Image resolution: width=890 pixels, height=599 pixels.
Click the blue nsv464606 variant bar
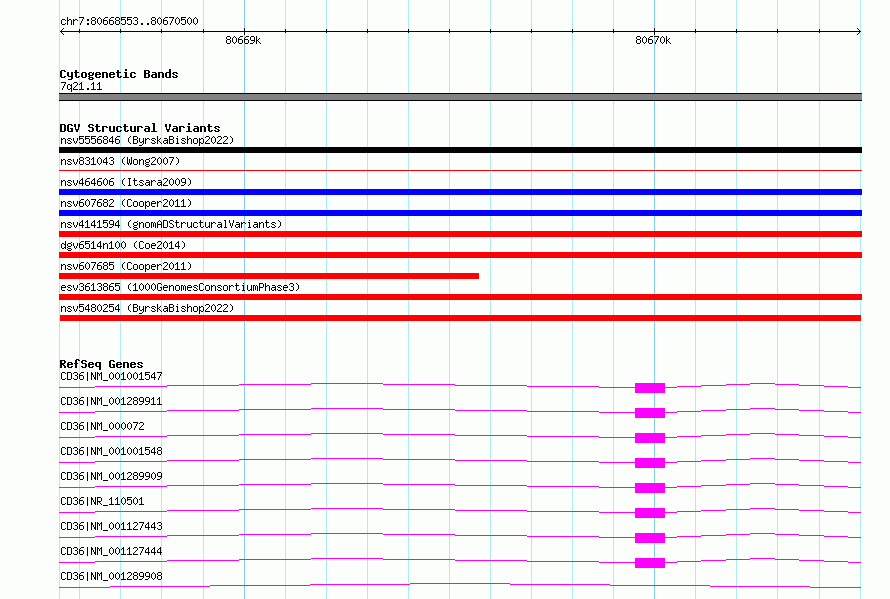coord(460,192)
